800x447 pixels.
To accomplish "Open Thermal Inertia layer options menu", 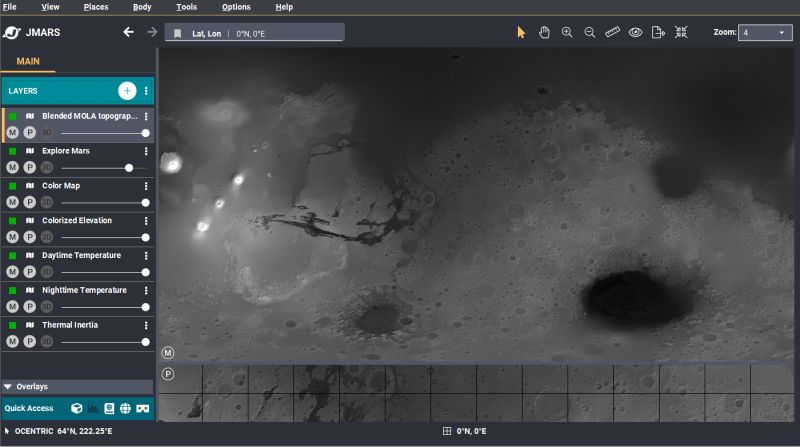I will click(146, 325).
